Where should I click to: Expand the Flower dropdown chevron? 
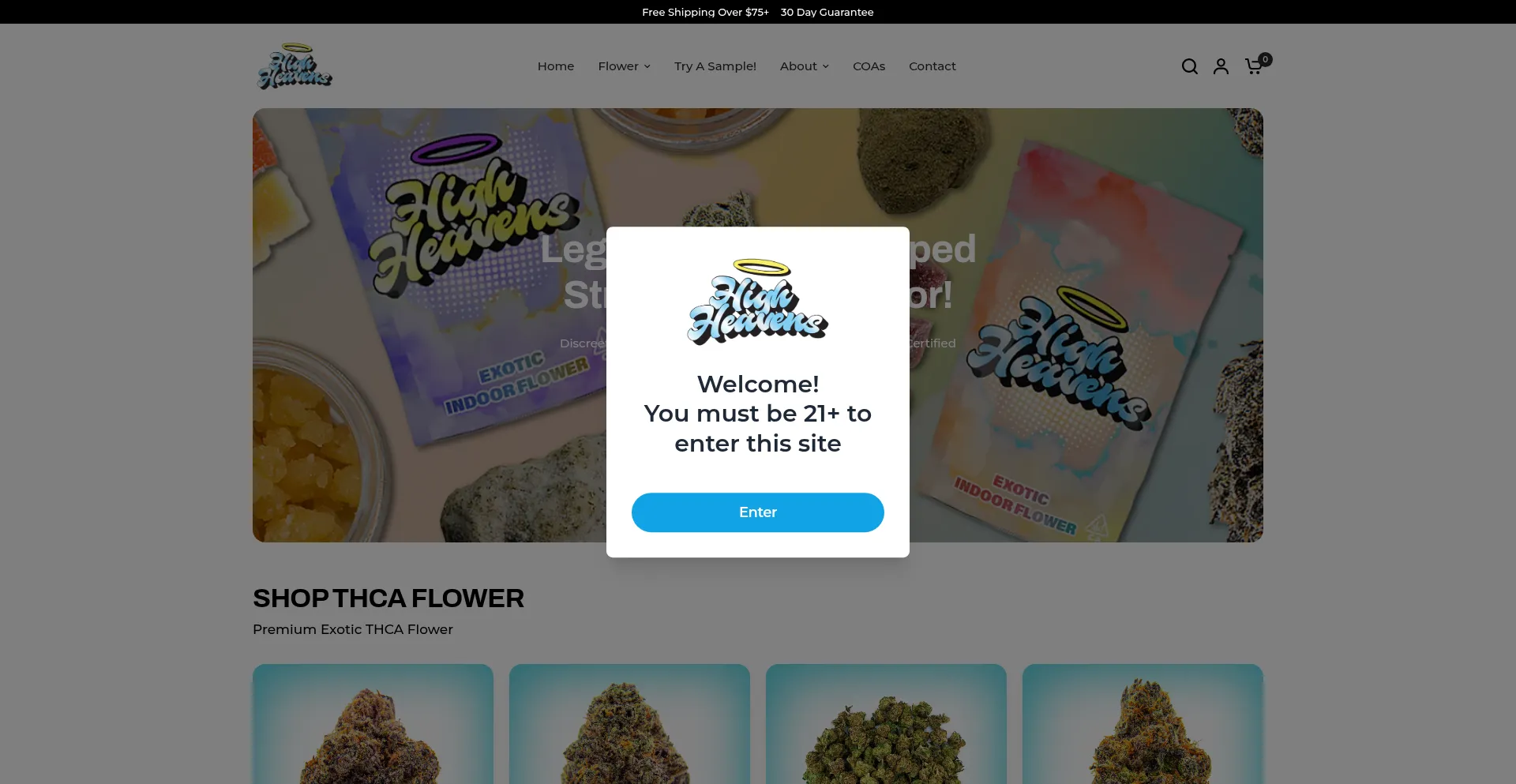[x=647, y=66]
